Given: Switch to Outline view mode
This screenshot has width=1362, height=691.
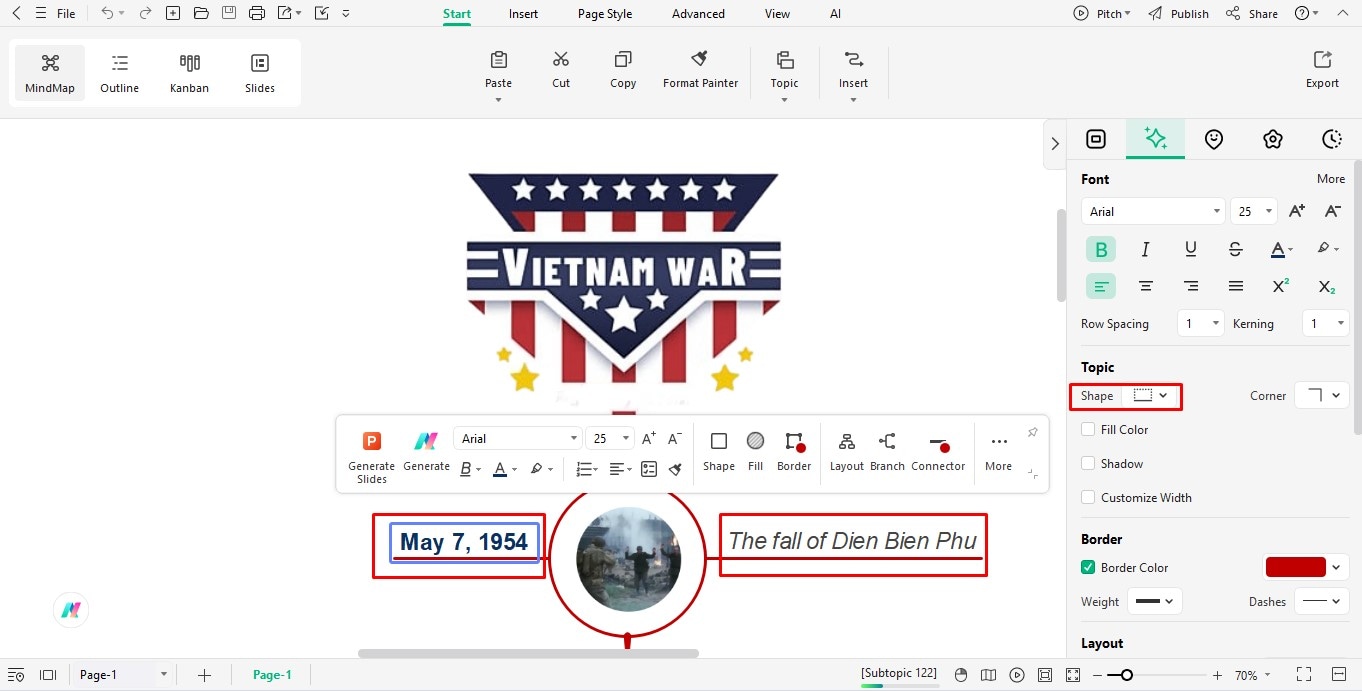Looking at the screenshot, I should point(120,73).
